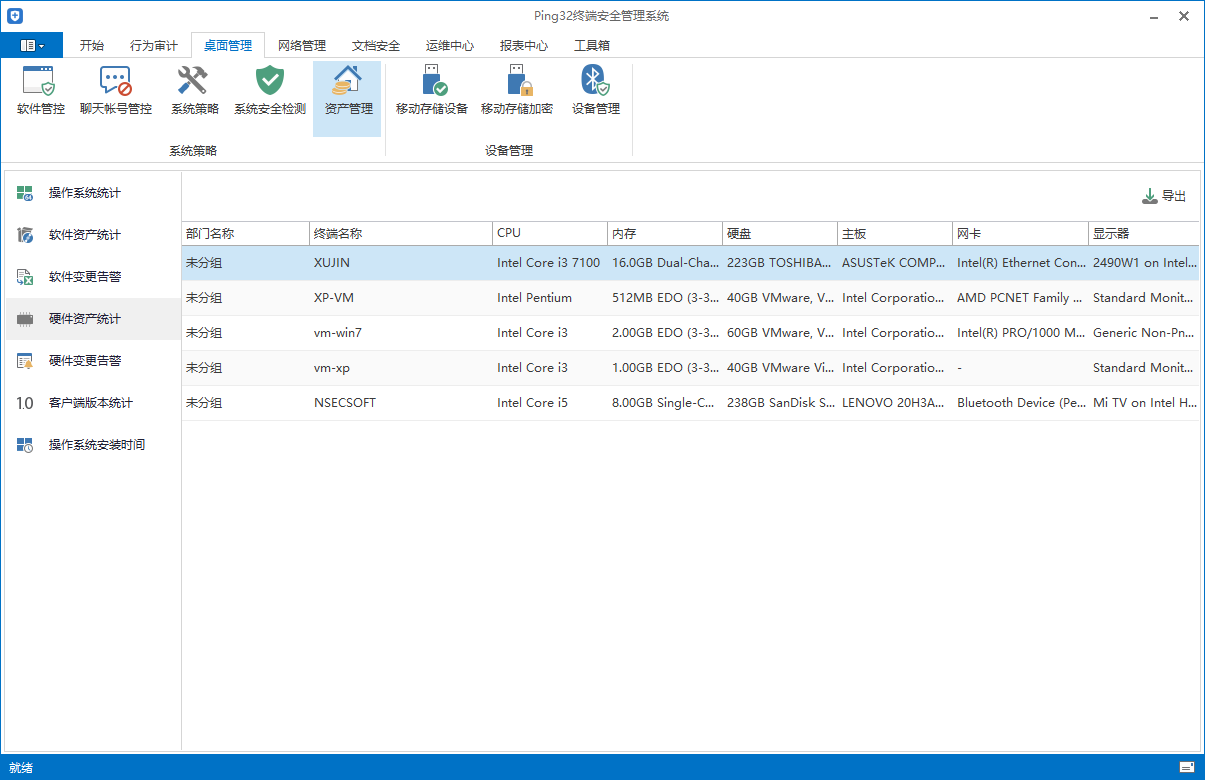The image size is (1205, 780).
Task: Switch to 文档安全 tab
Action: click(376, 46)
